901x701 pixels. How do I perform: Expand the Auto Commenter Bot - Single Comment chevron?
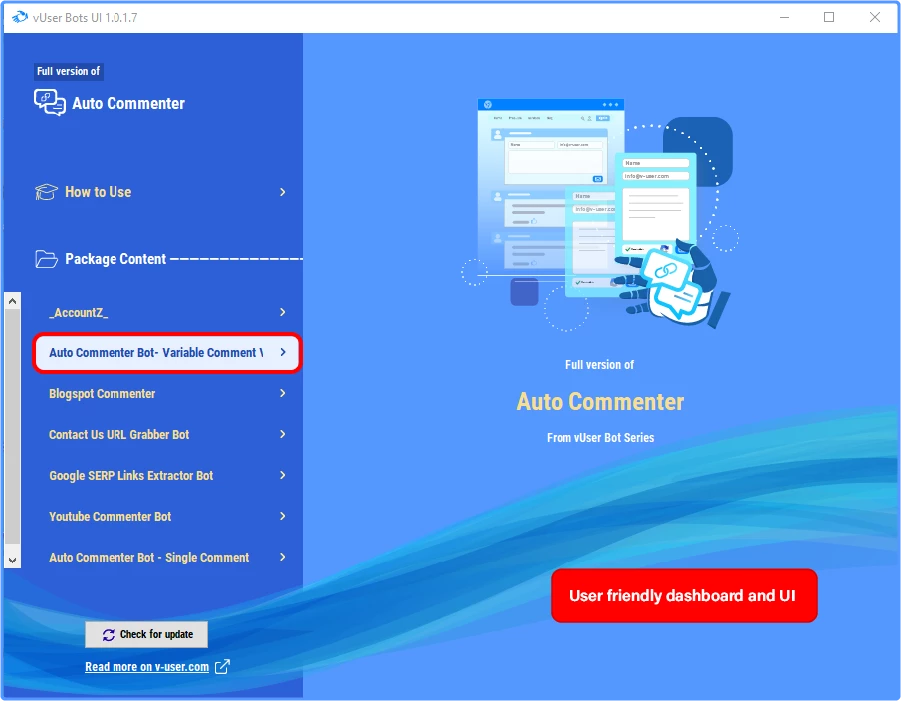coord(283,557)
